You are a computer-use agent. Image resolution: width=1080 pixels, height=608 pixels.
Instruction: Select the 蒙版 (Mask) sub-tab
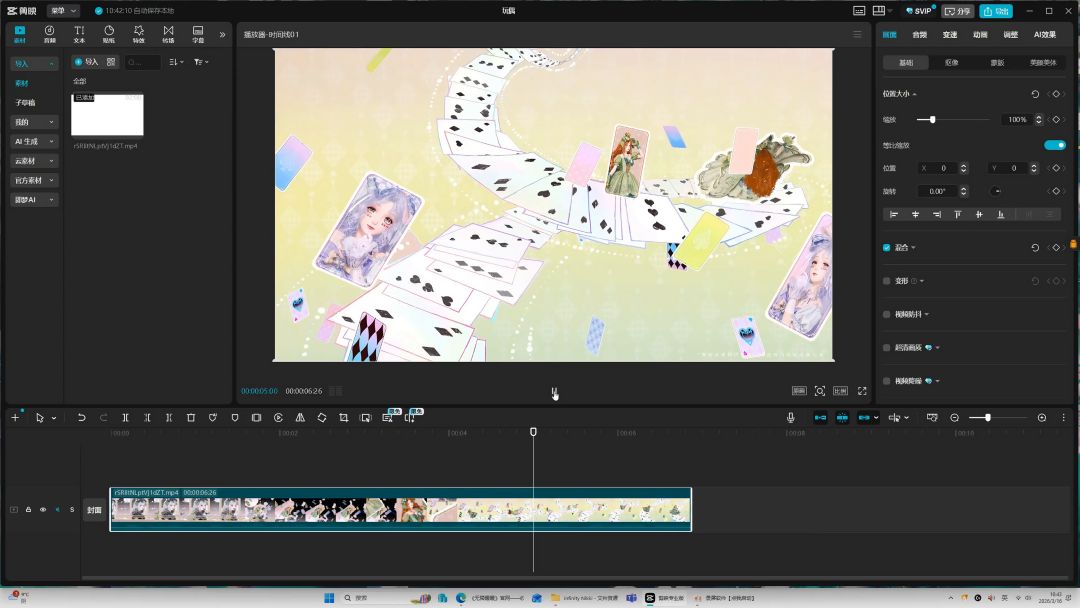[997, 62]
